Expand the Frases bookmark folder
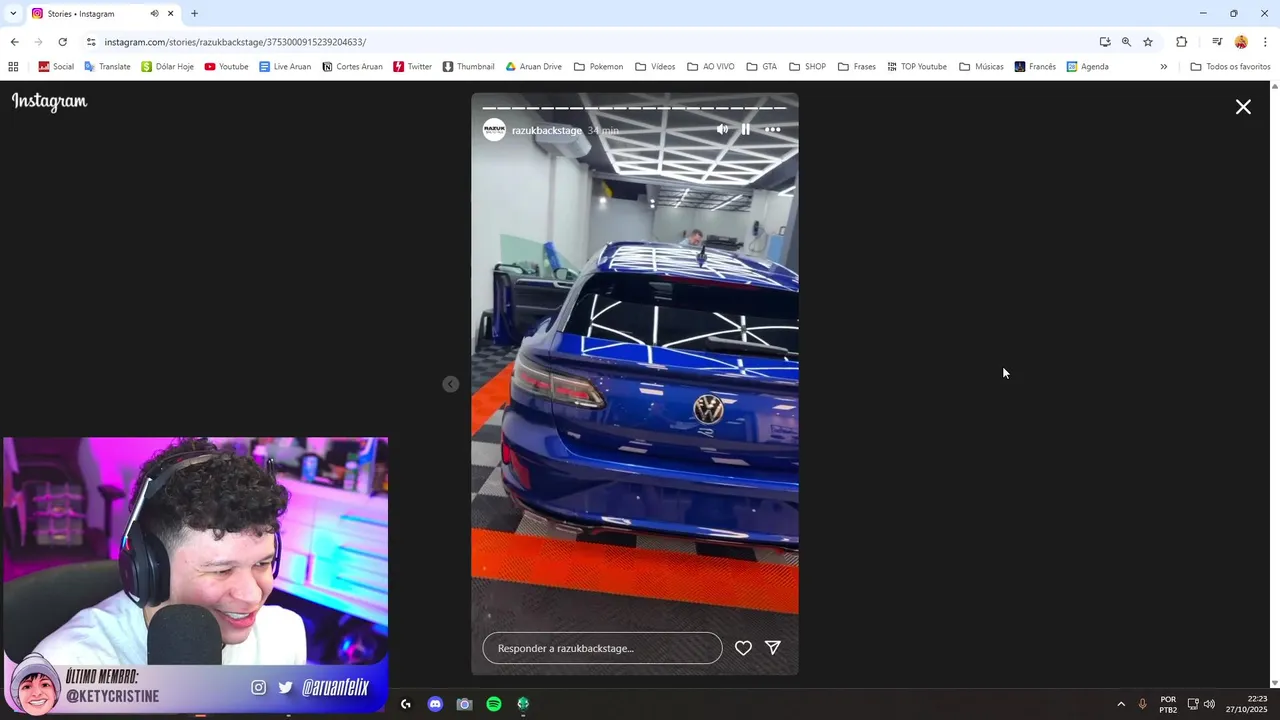 click(857, 67)
